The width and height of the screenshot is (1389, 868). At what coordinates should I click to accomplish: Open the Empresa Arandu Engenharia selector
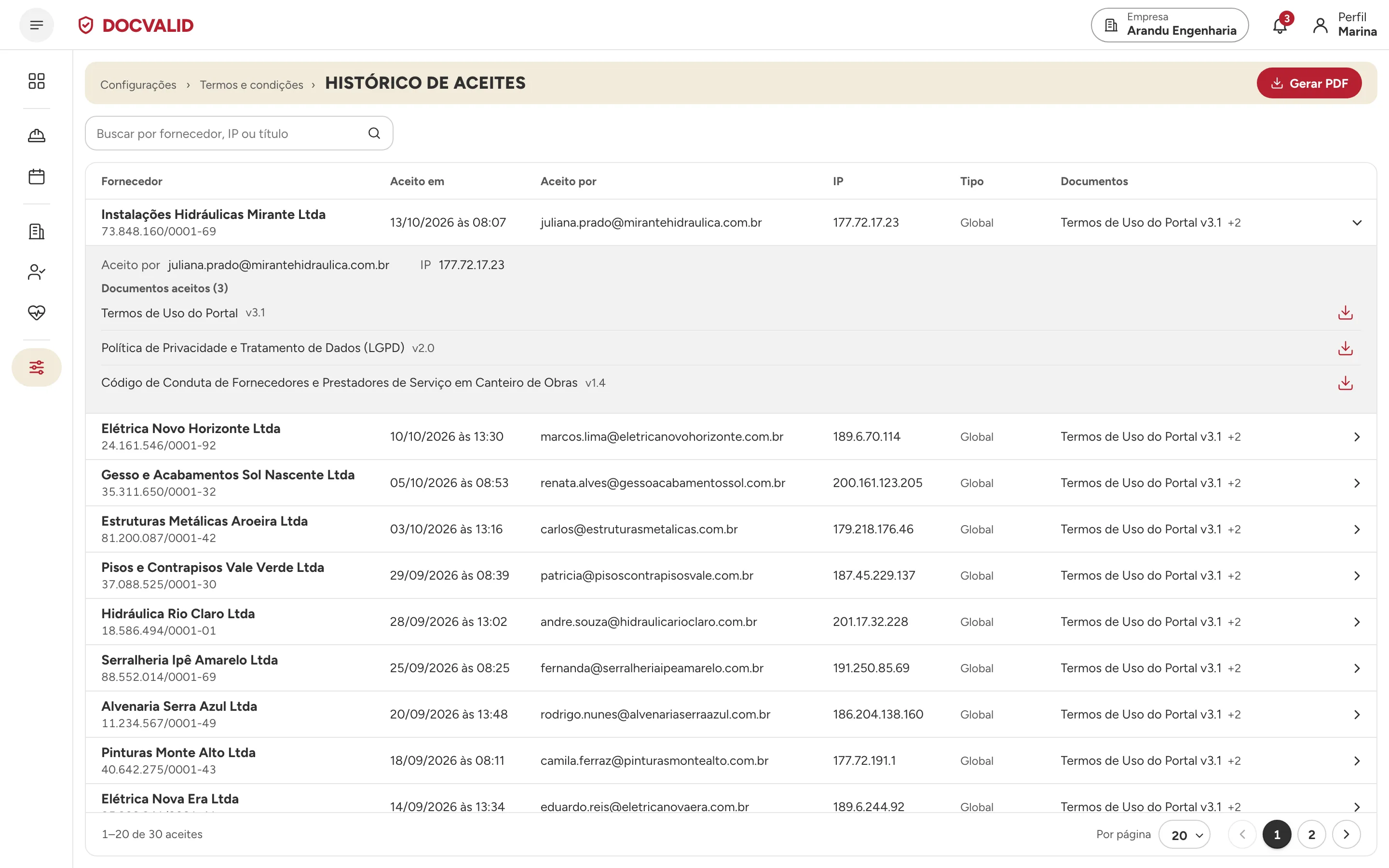(x=1170, y=25)
